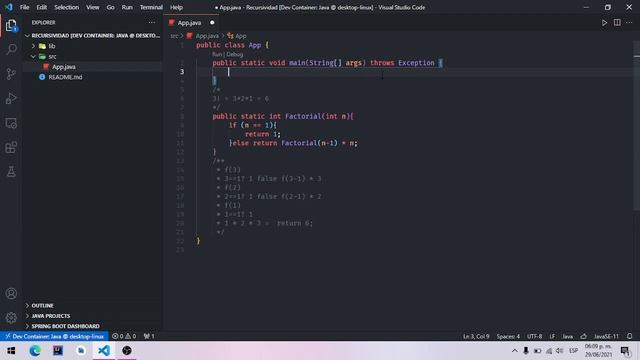Open the View menu
The width and height of the screenshot is (640, 360).
(x=93, y=7)
